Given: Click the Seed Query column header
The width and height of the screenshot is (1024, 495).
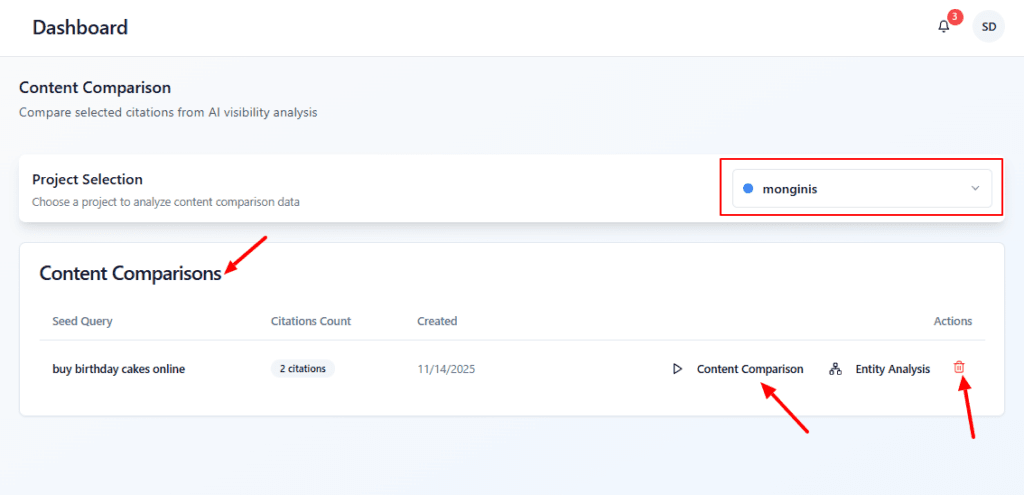Looking at the screenshot, I should [82, 321].
